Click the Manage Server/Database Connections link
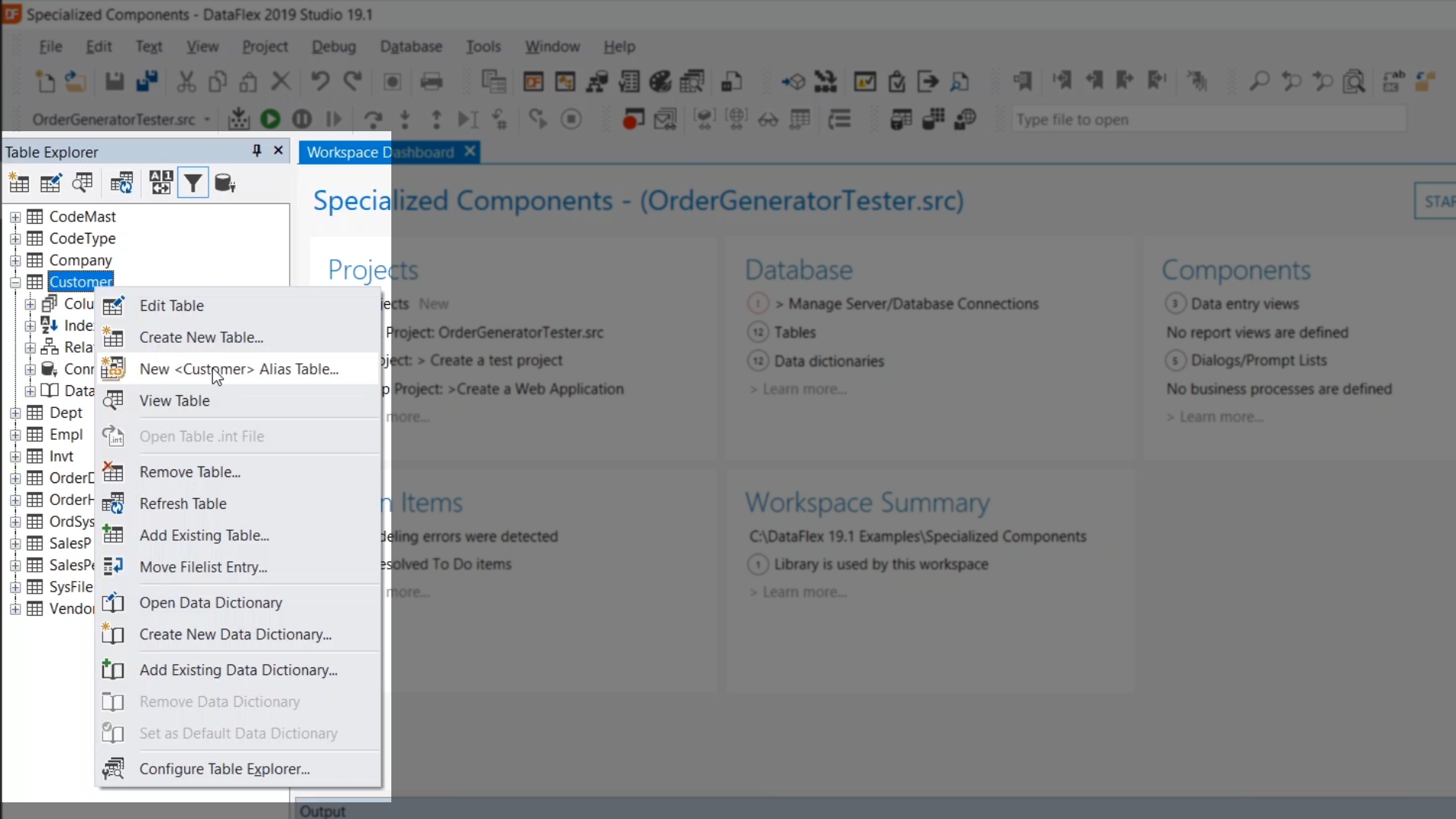Viewport: 1456px width, 819px height. pos(913,304)
